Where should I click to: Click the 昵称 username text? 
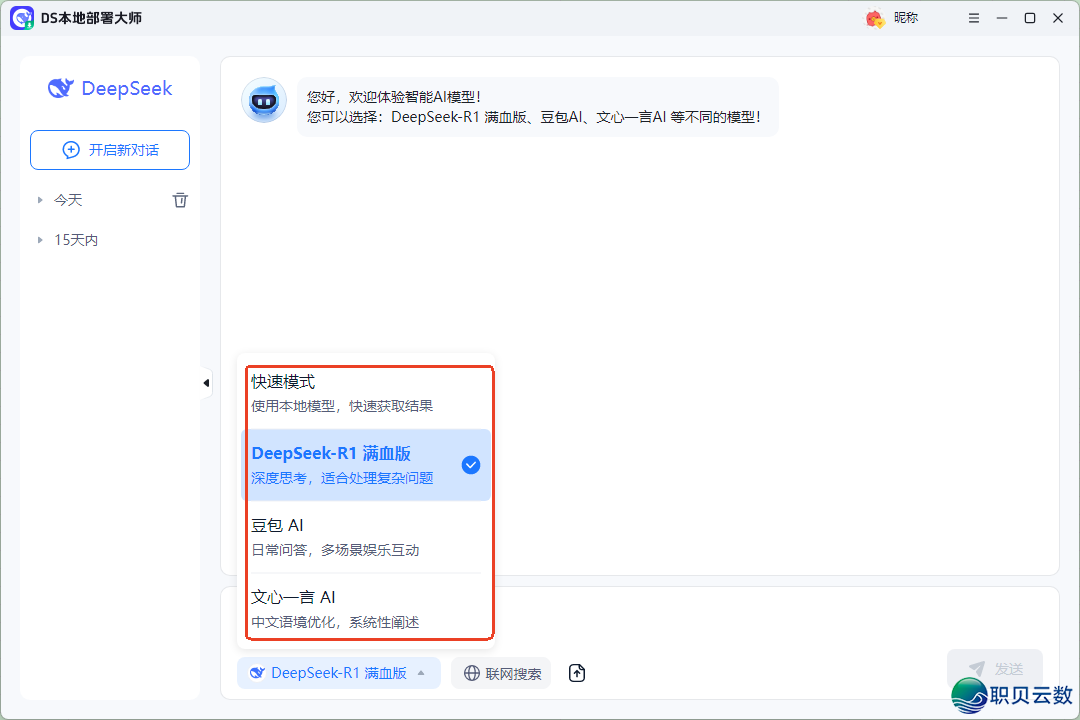pyautogui.click(x=906, y=18)
